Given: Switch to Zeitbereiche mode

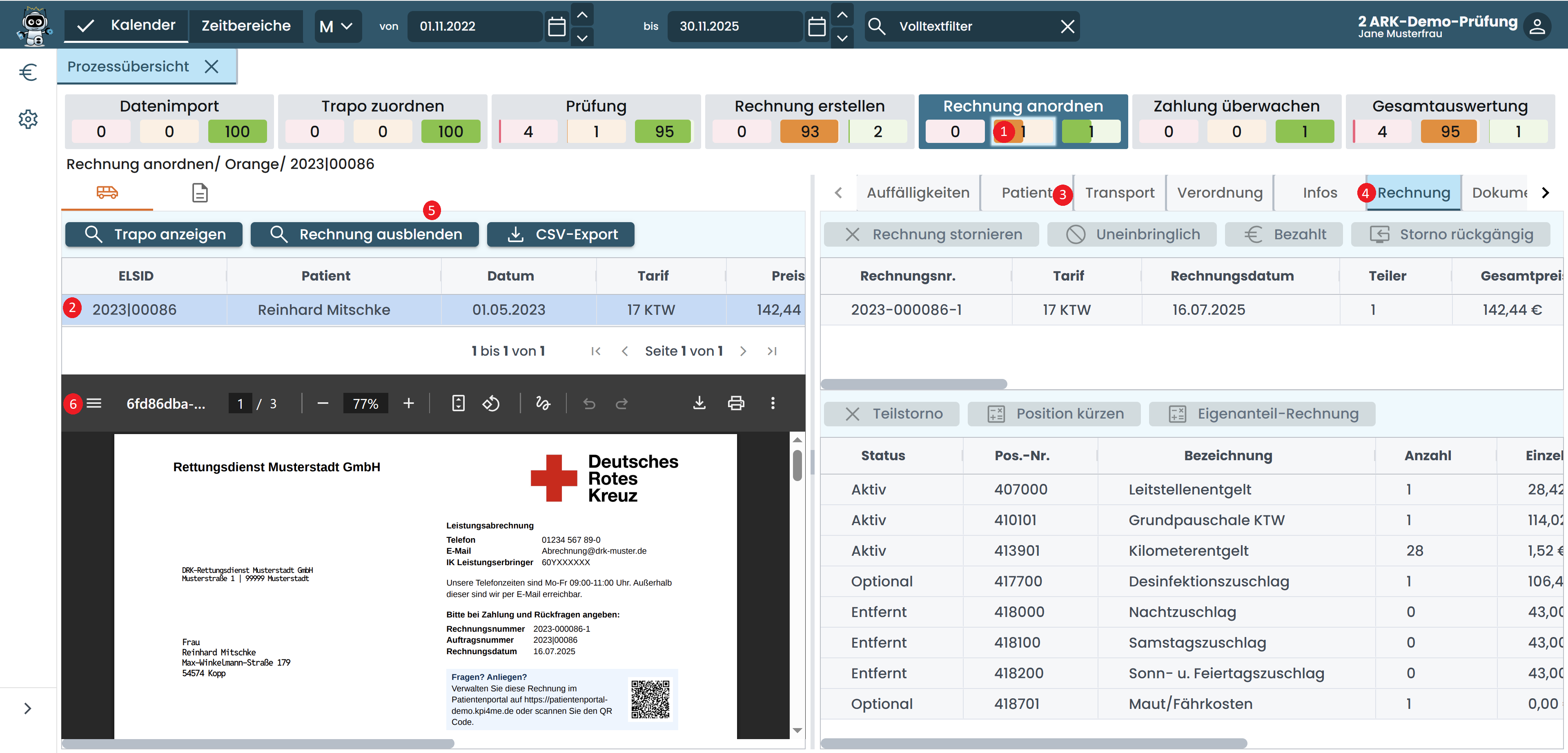Looking at the screenshot, I should coord(246,26).
